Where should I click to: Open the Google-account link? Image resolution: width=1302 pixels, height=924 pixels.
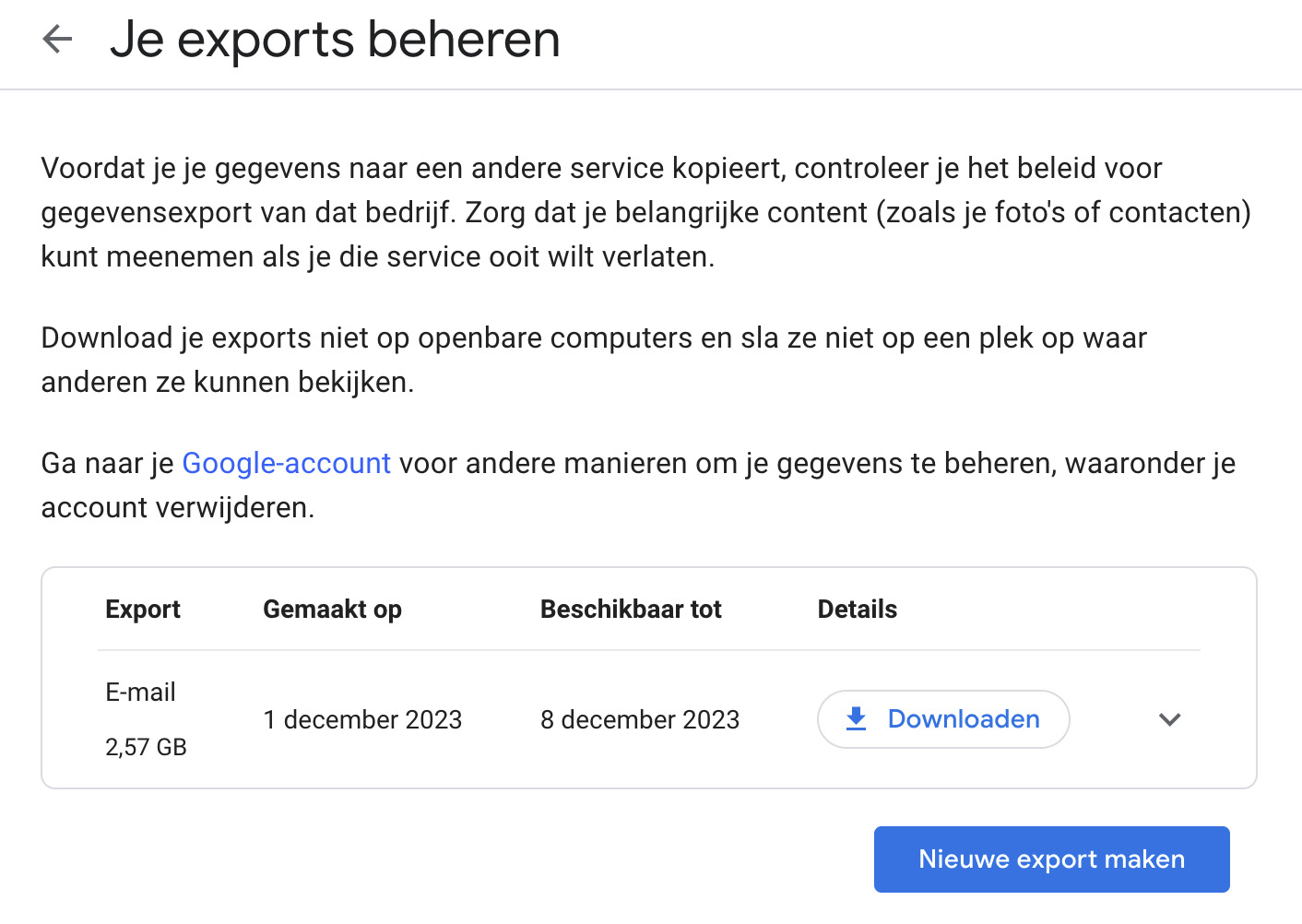[286, 463]
